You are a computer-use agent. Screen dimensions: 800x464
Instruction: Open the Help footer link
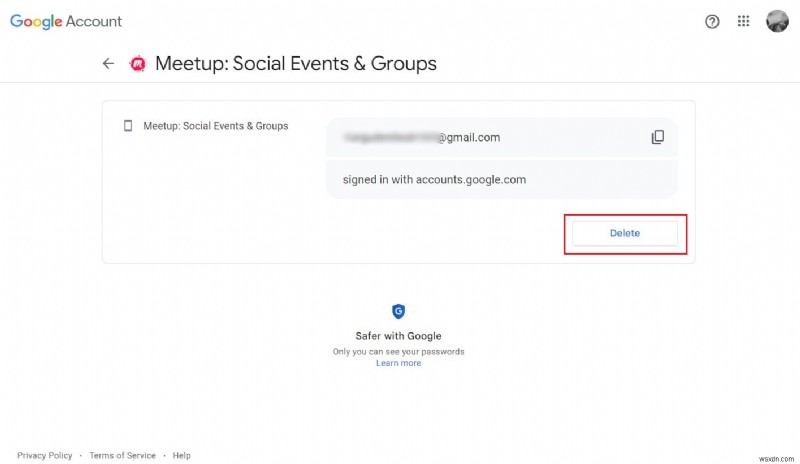[182, 455]
